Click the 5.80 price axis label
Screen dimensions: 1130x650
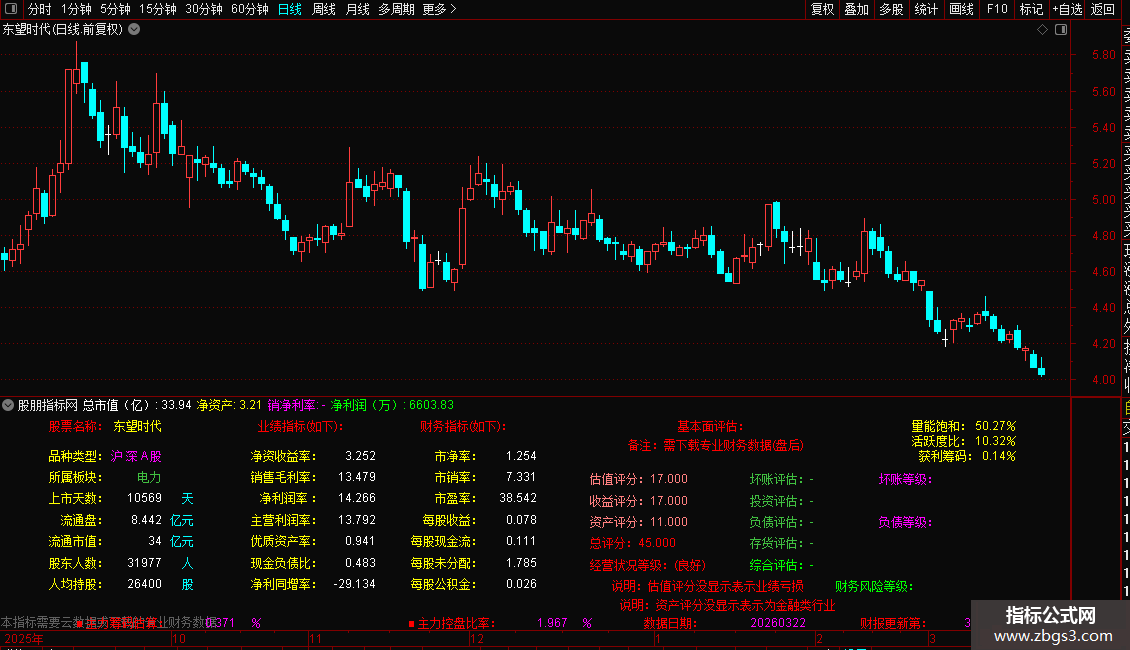pyautogui.click(x=1103, y=55)
